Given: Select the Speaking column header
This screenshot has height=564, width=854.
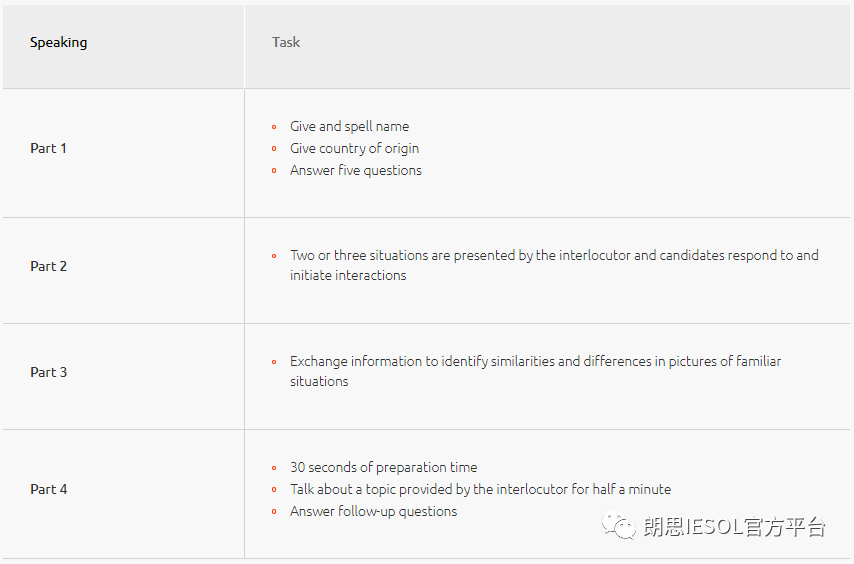Looking at the screenshot, I should (58, 42).
